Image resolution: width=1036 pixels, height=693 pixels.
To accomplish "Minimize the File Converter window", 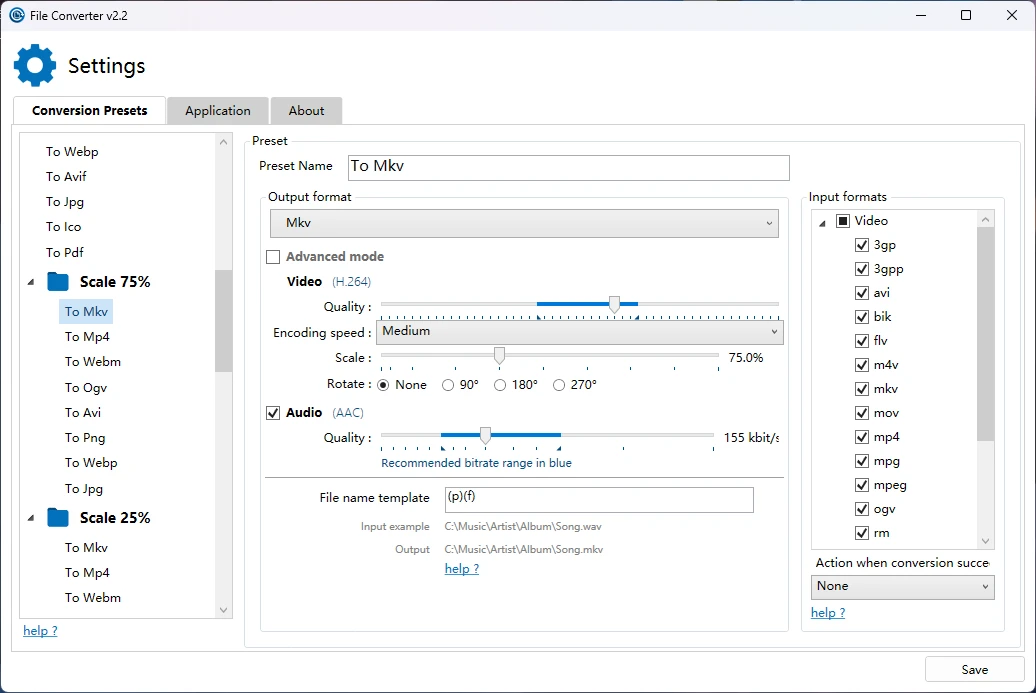I will click(921, 15).
